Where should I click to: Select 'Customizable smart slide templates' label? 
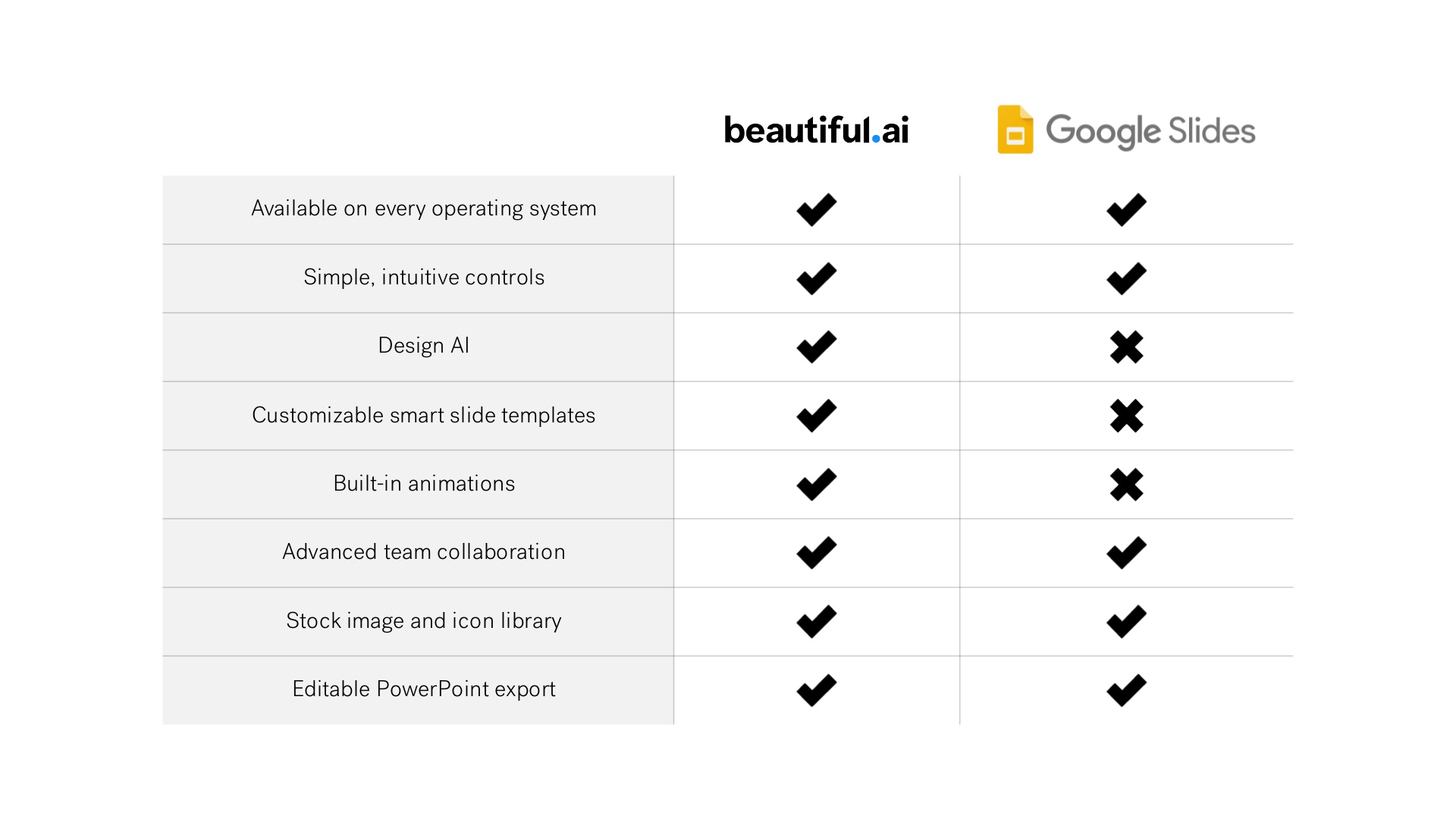point(424,415)
